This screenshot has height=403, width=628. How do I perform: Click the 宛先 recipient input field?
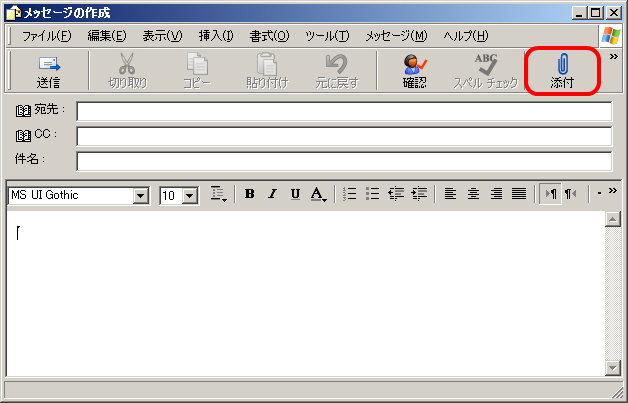(x=344, y=111)
